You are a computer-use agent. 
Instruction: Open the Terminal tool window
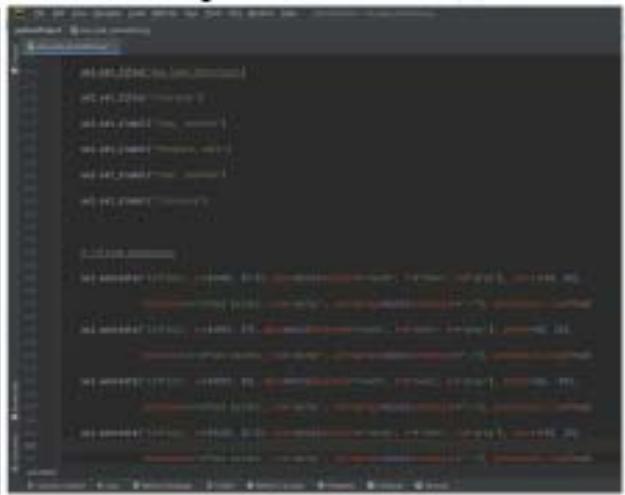click(x=388, y=485)
